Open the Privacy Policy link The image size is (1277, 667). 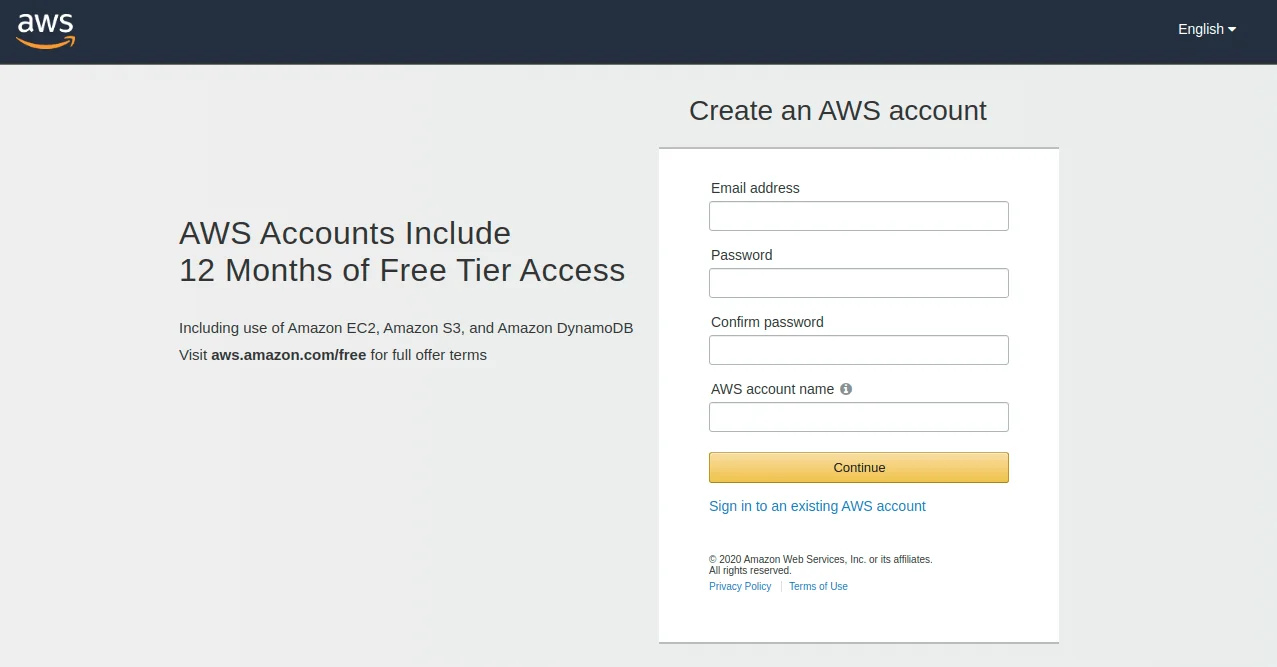740,587
